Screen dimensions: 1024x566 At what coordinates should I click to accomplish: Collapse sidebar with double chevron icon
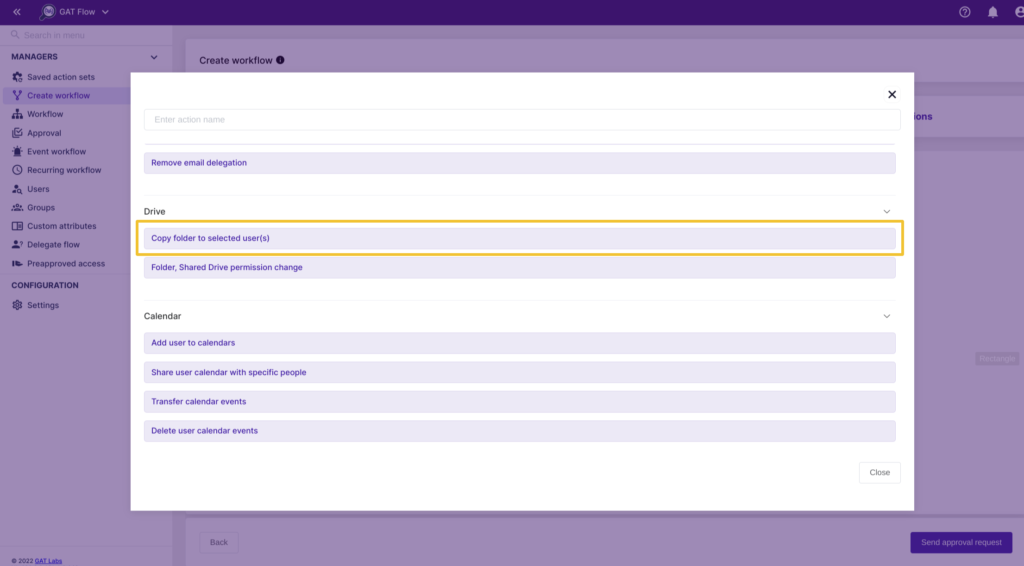(17, 12)
